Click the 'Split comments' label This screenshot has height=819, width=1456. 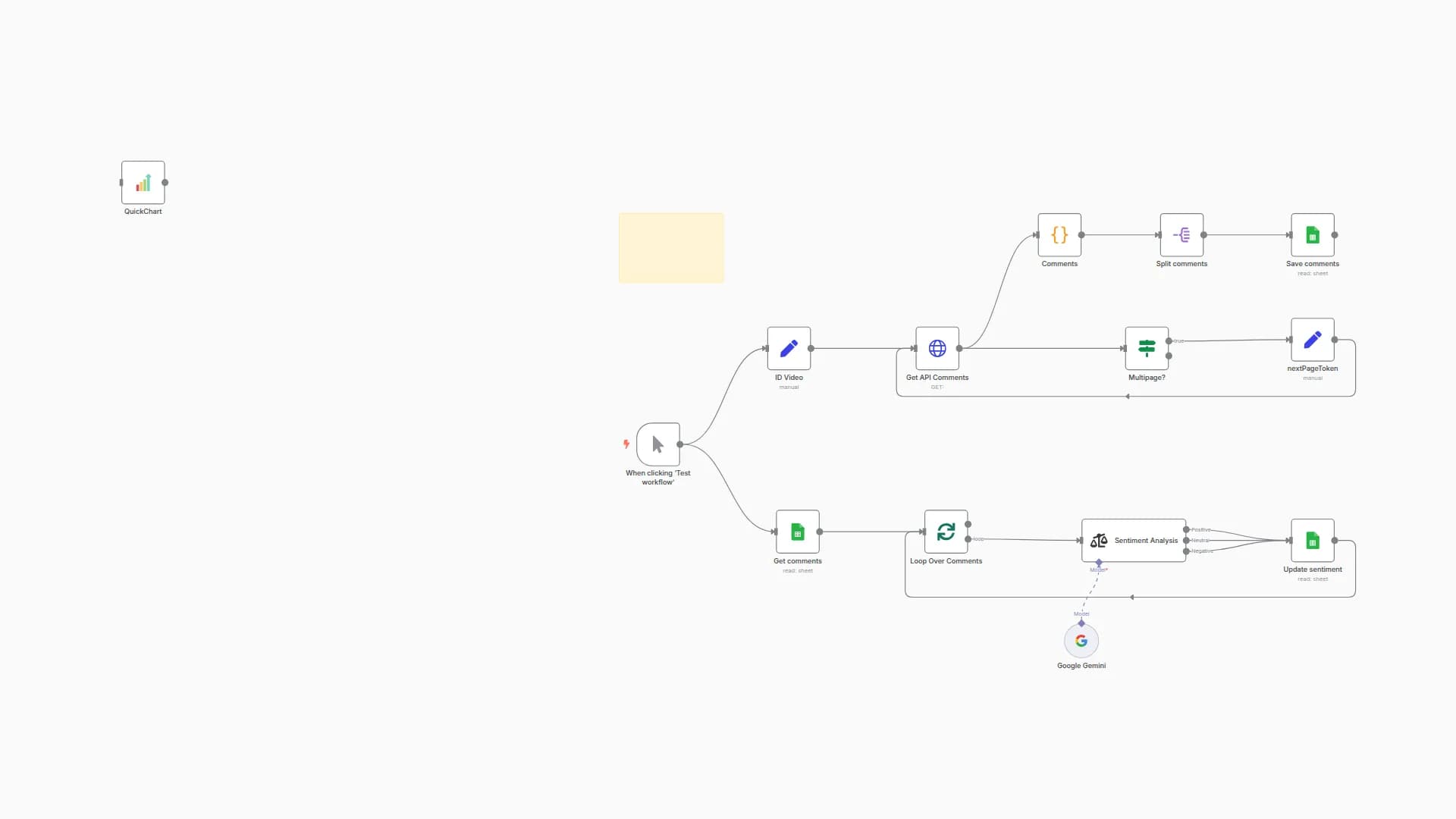[x=1181, y=264]
